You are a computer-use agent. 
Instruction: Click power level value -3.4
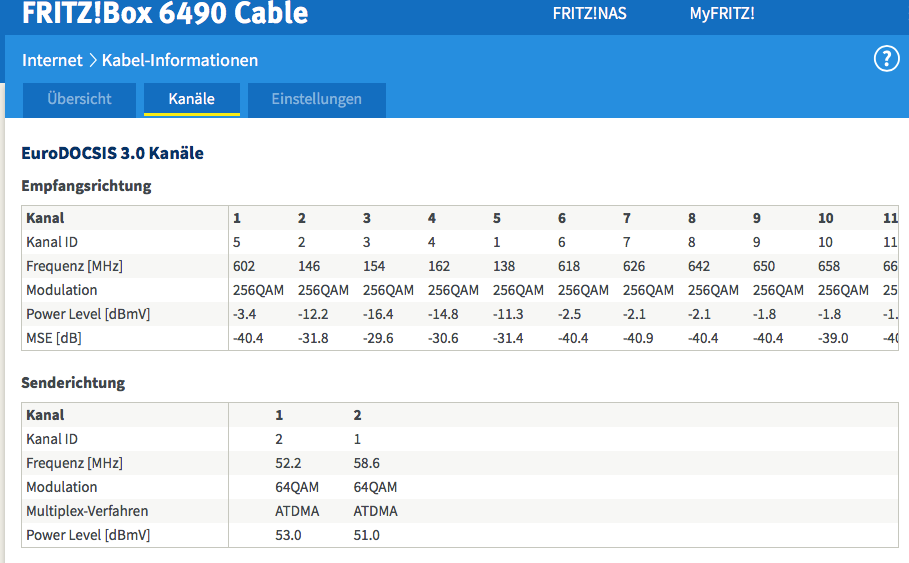[x=245, y=314]
